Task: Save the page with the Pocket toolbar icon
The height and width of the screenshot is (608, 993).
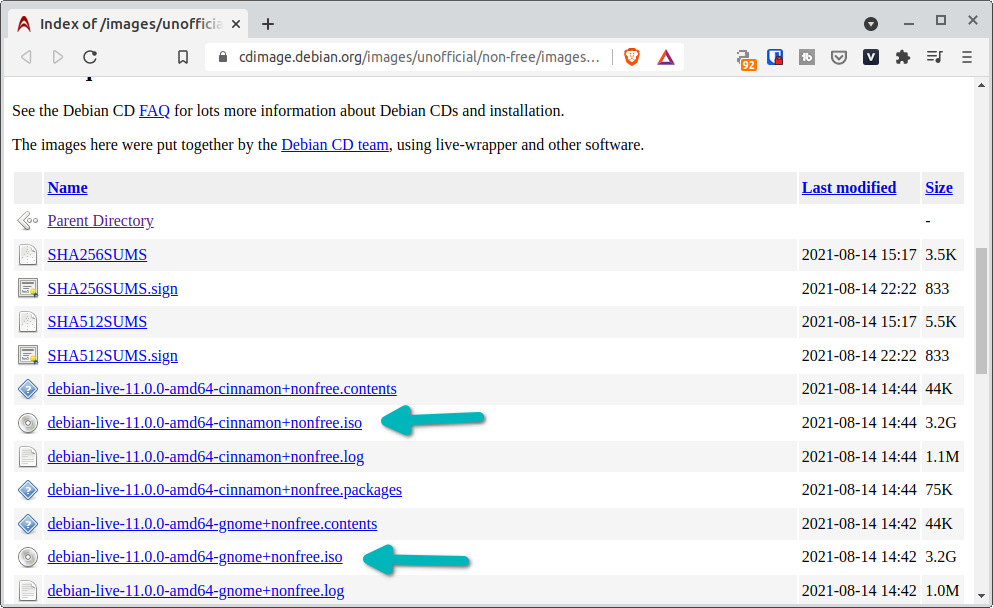Action: (839, 57)
